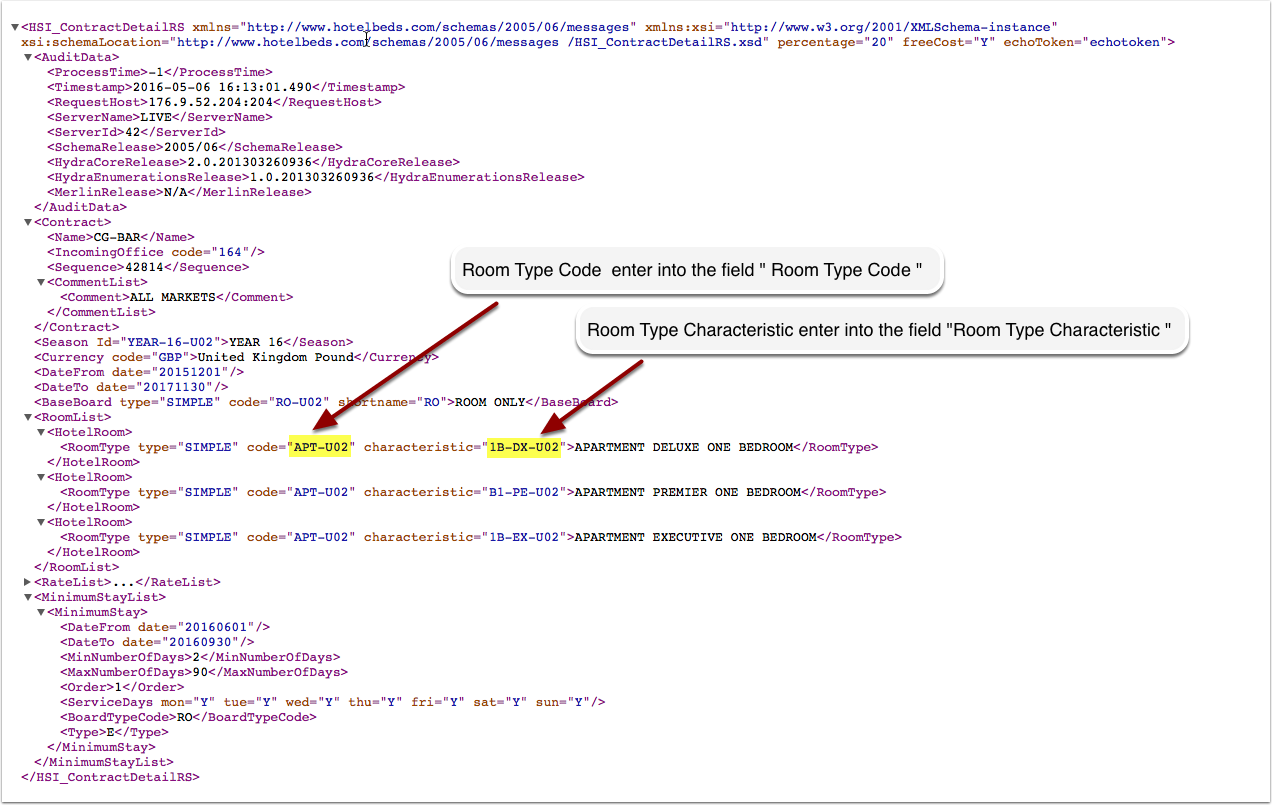
Task: Click the MinNumberOfDays 2 line
Action: [x=200, y=657]
